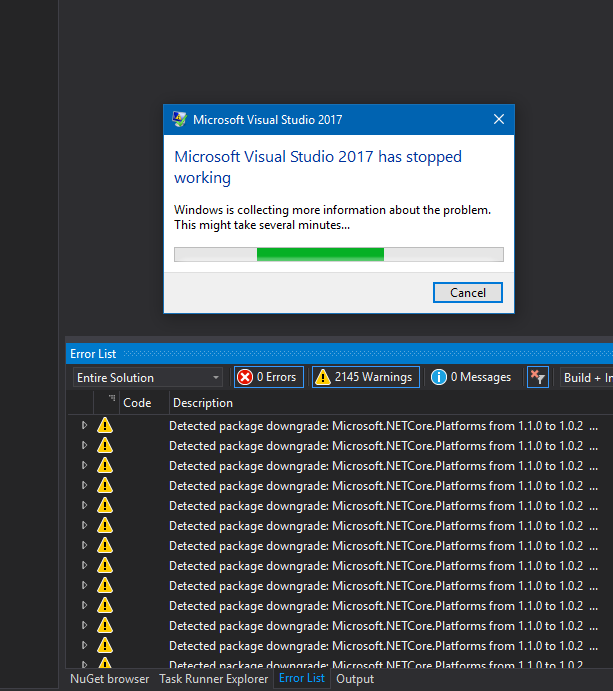Click the funnel filter icon with red X
The image size is (613, 691).
click(x=538, y=377)
